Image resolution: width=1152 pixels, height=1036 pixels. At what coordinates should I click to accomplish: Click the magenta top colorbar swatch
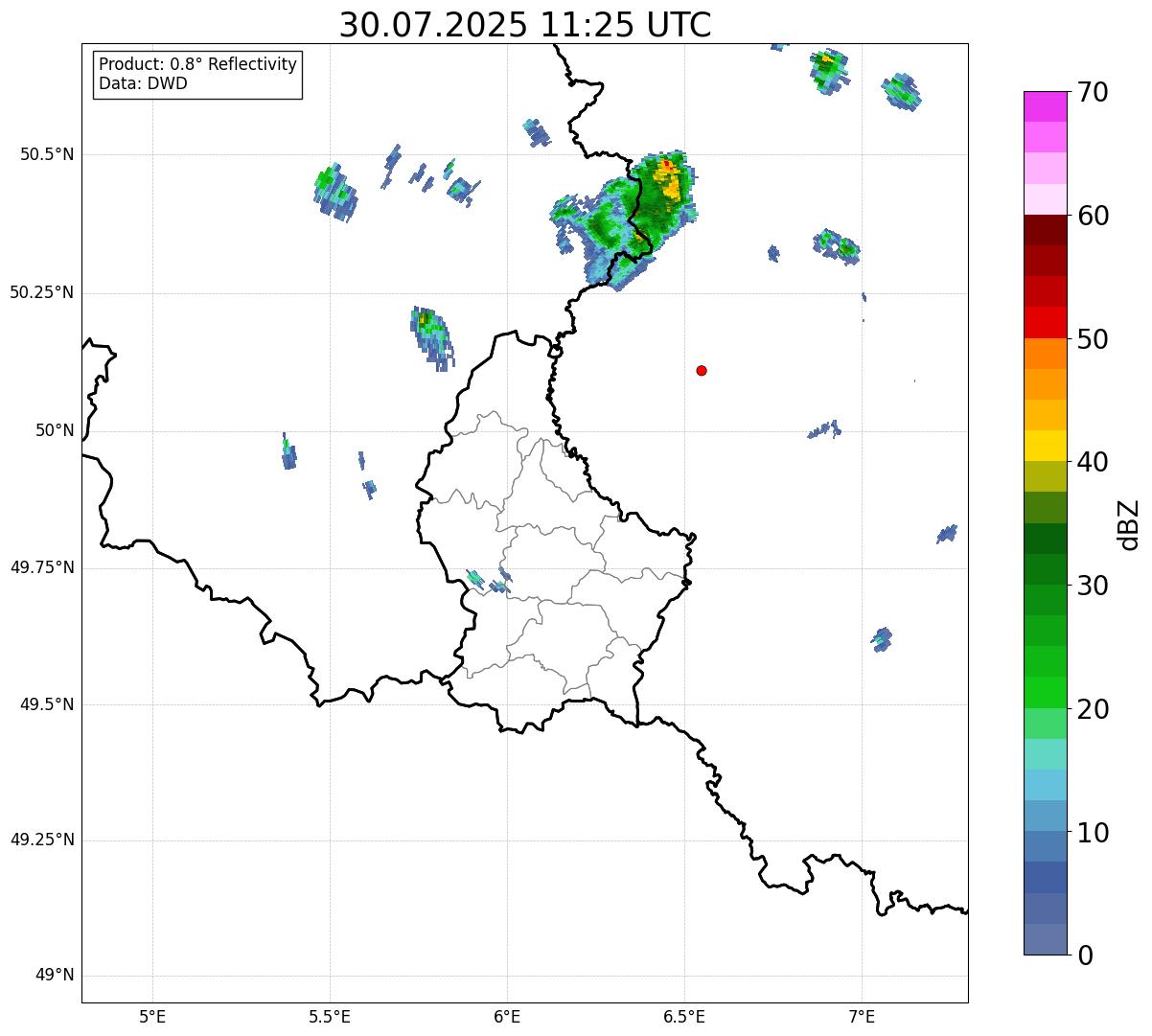pos(1045,106)
